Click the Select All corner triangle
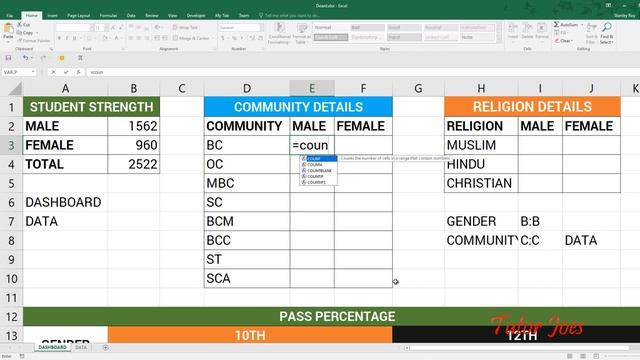Image resolution: width=640 pixels, height=360 pixels. (x=15, y=89)
